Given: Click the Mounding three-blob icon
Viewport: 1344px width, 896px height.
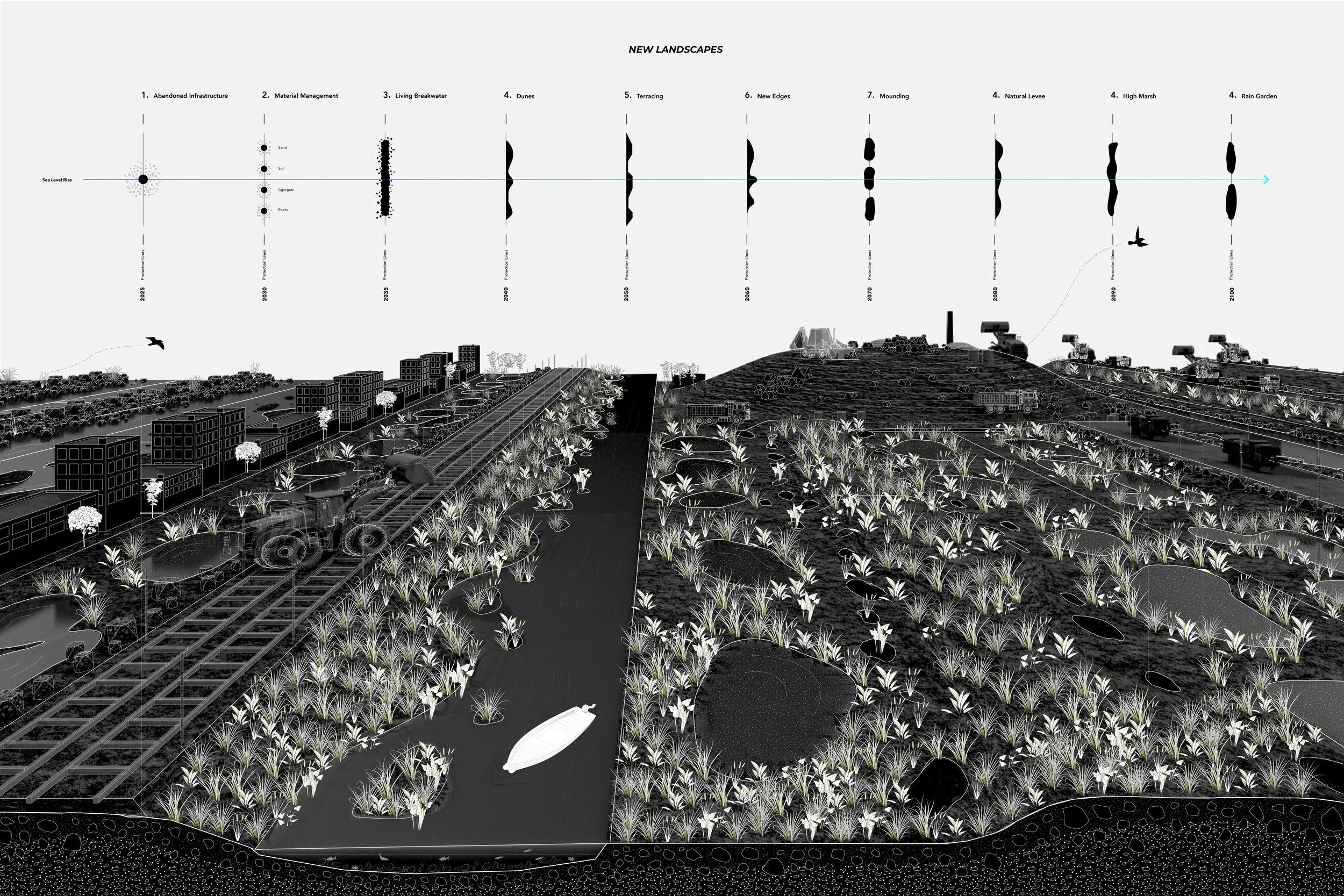Looking at the screenshot, I should pyautogui.click(x=870, y=179).
